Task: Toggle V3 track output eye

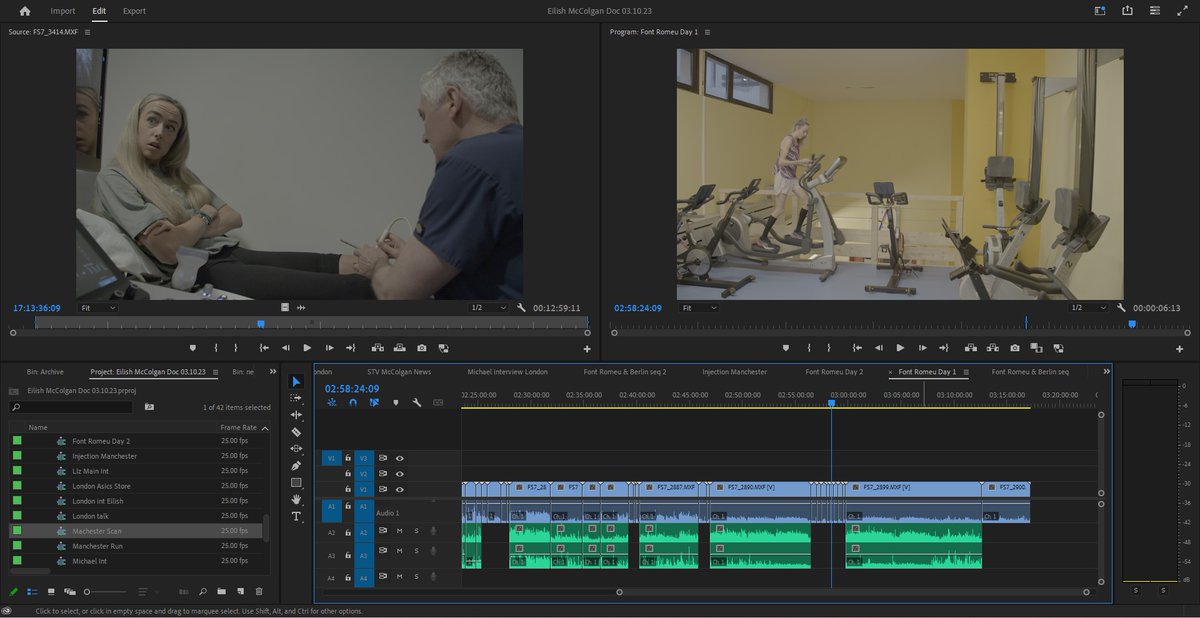Action: [399, 458]
